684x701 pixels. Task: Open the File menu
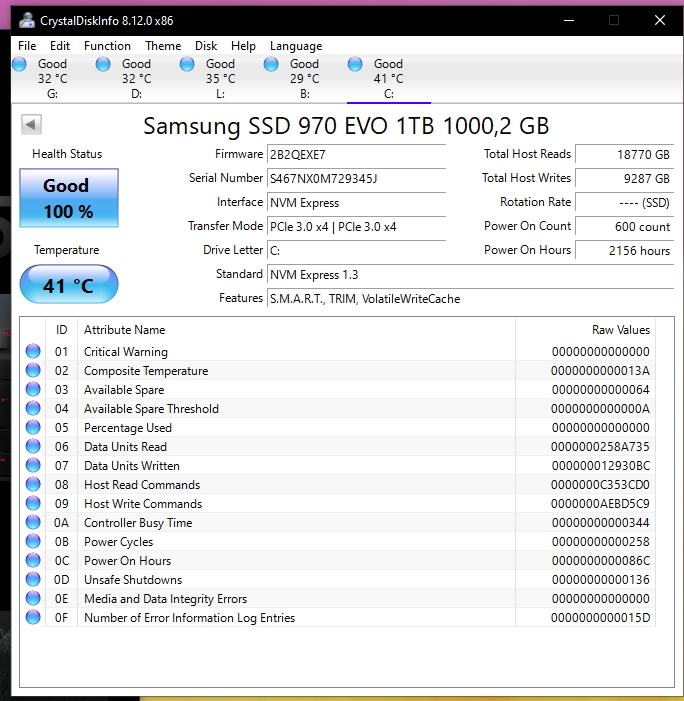coord(27,46)
